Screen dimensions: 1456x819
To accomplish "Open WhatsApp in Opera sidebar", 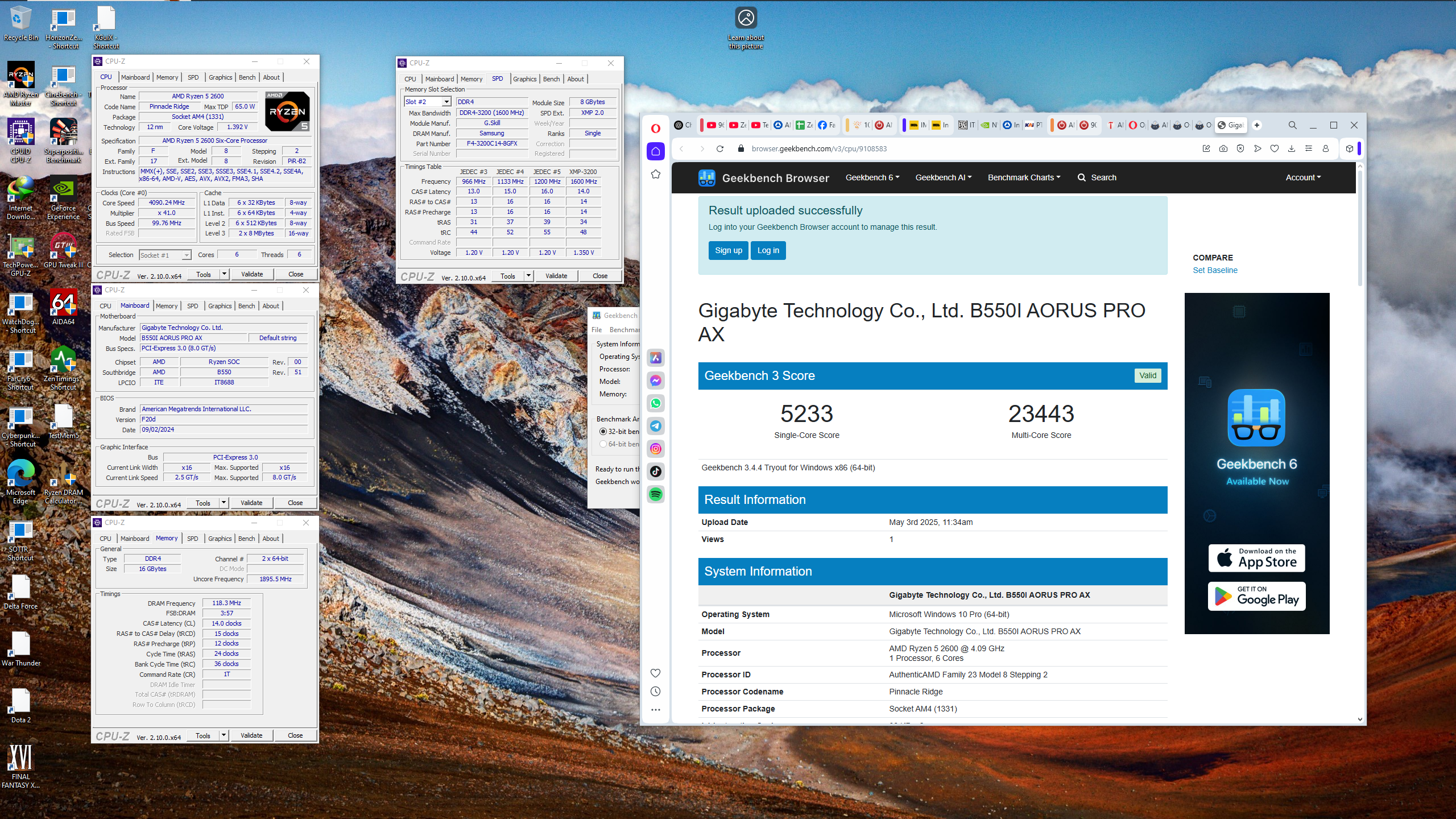I will 656,403.
